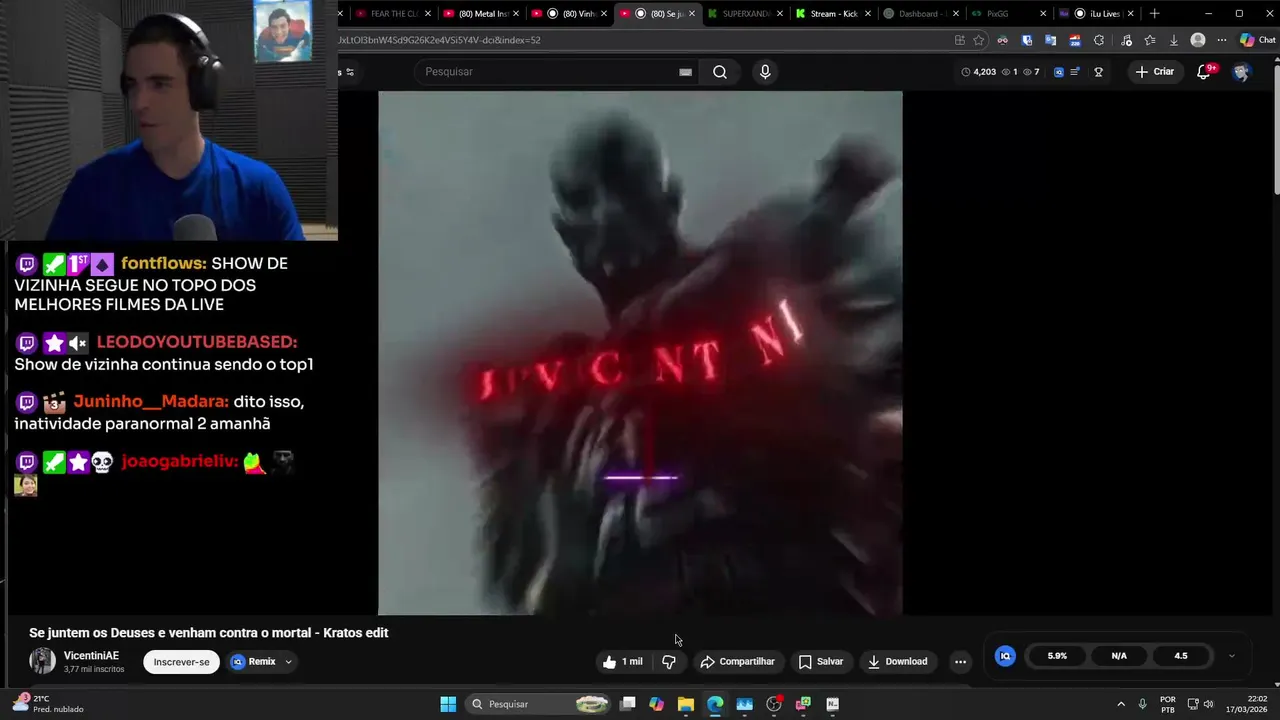The image size is (1280, 720).
Task: Open Edge settings and more ellipsis
Action: [x=1221, y=41]
